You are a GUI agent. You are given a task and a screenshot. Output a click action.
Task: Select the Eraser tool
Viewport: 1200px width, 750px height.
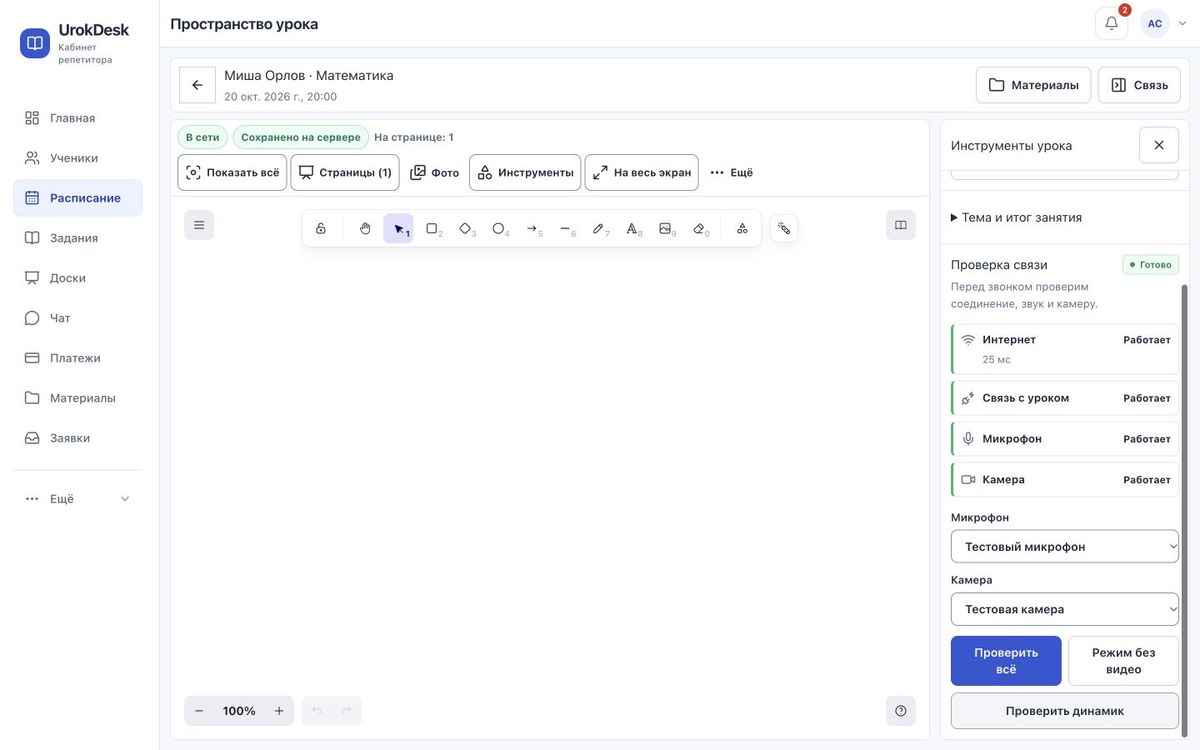point(699,228)
